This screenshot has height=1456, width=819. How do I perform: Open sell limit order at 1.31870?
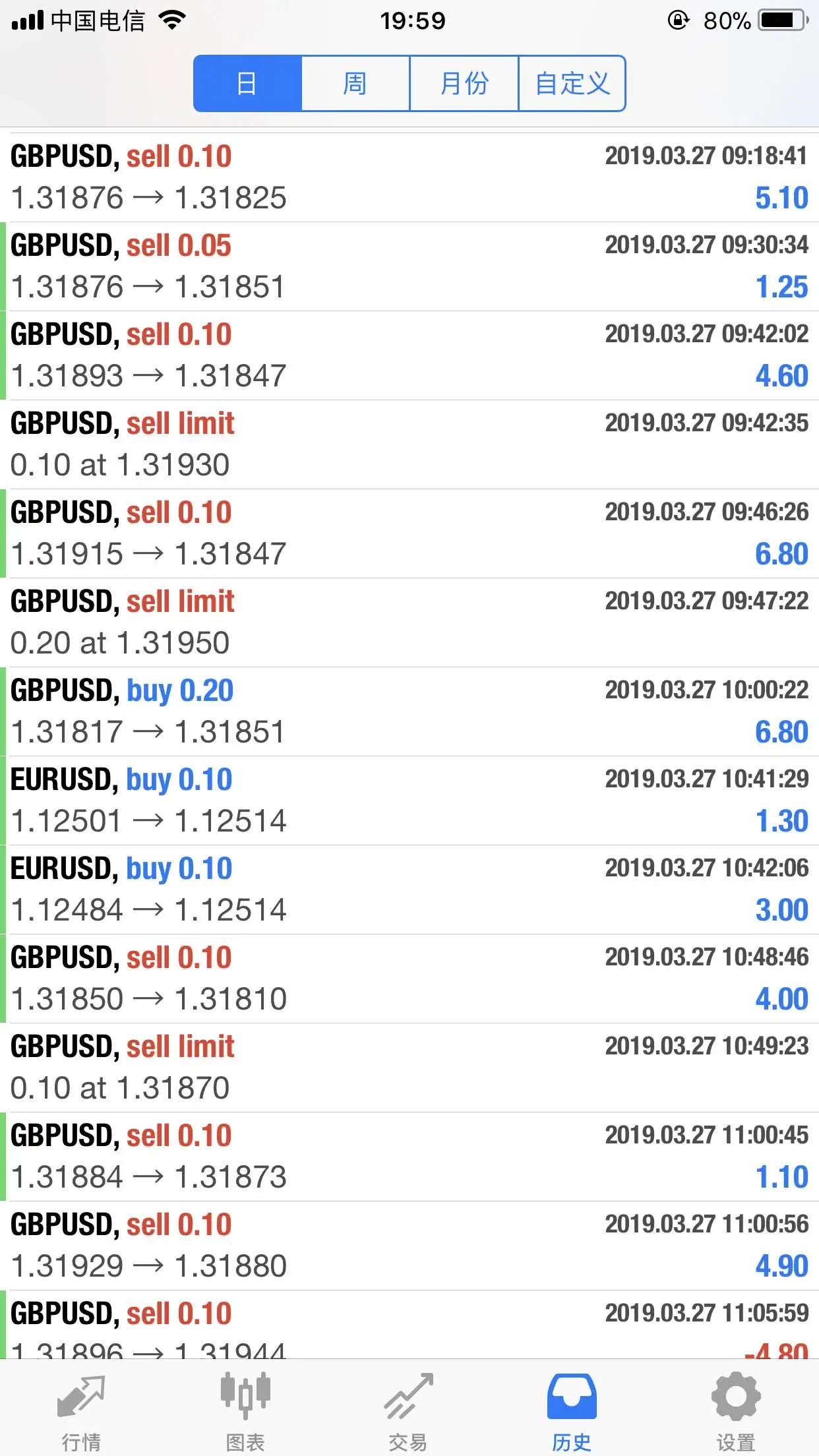pos(409,1068)
